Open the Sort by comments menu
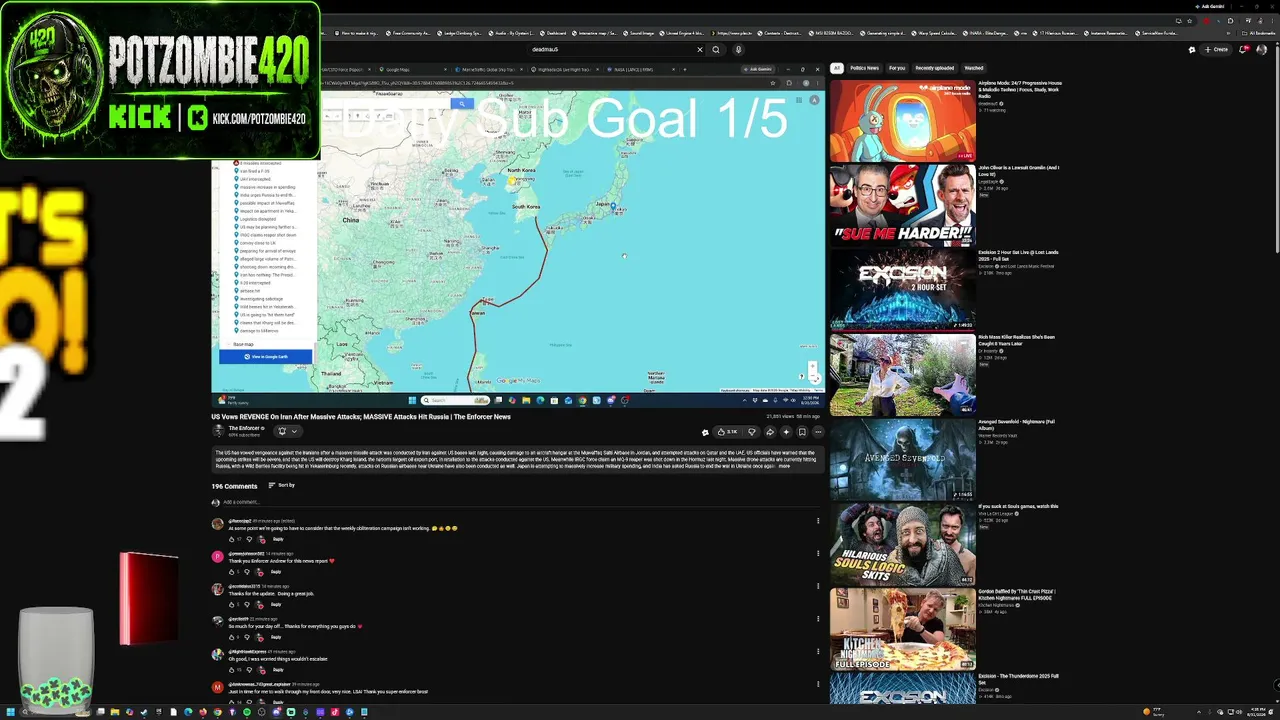The height and width of the screenshot is (720, 1280). click(x=282, y=486)
